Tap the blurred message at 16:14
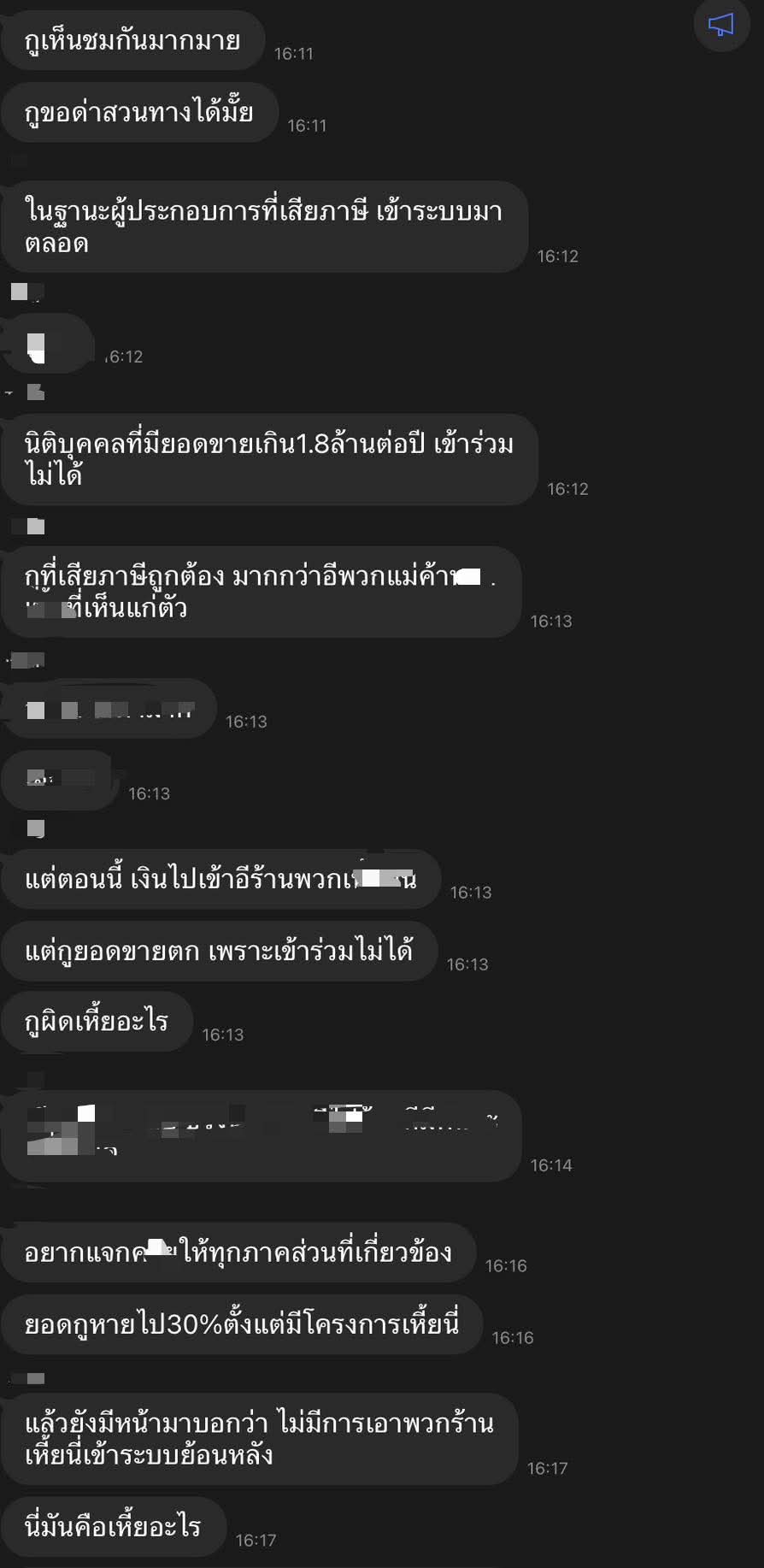 pyautogui.click(x=261, y=1136)
